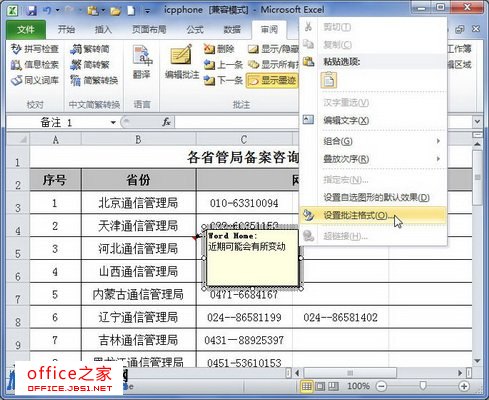The width and height of the screenshot is (489, 400).
Task: Go to previous comment with 上一条
Action: pyautogui.click(x=223, y=64)
